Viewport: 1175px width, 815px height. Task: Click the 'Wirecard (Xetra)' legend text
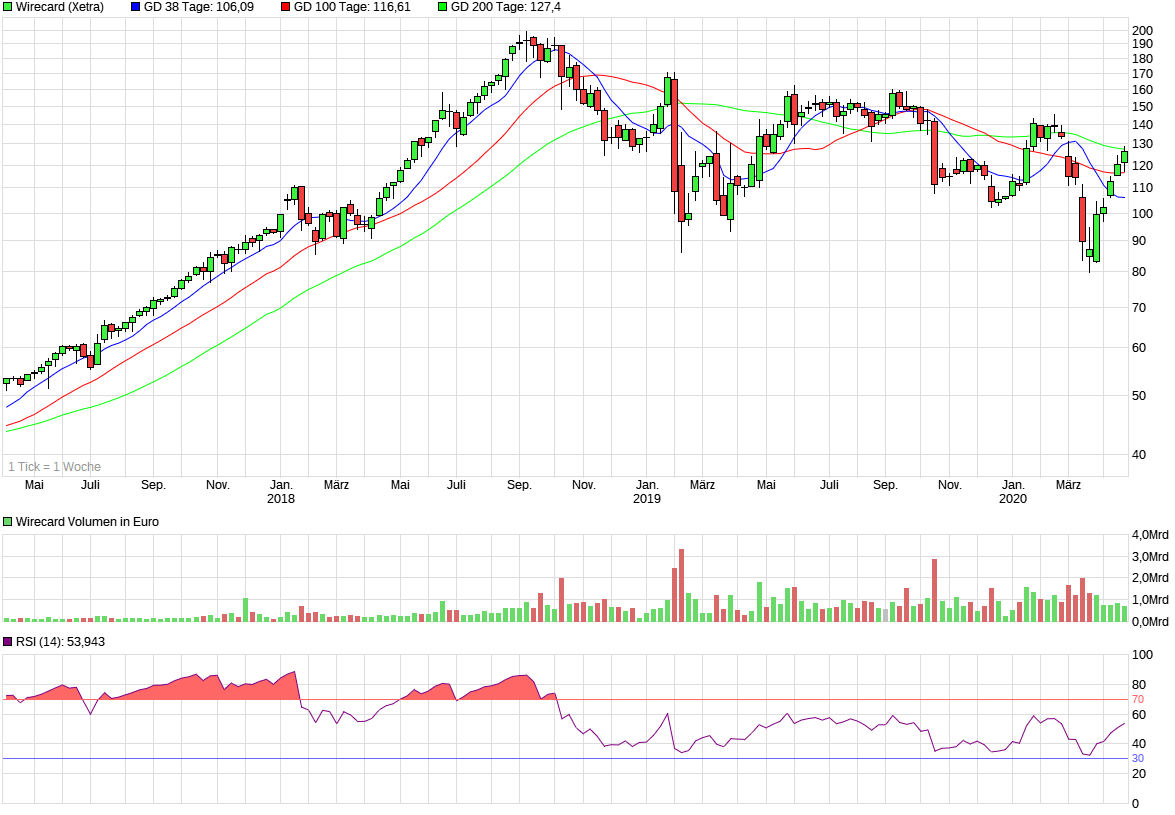[x=60, y=7]
